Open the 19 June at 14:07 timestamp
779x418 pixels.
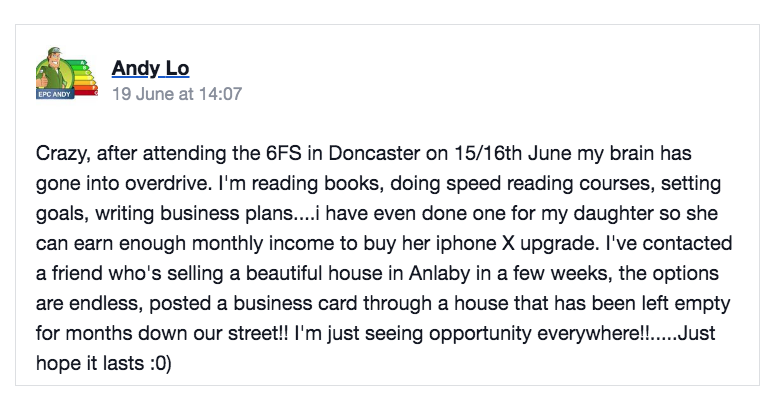point(177,94)
